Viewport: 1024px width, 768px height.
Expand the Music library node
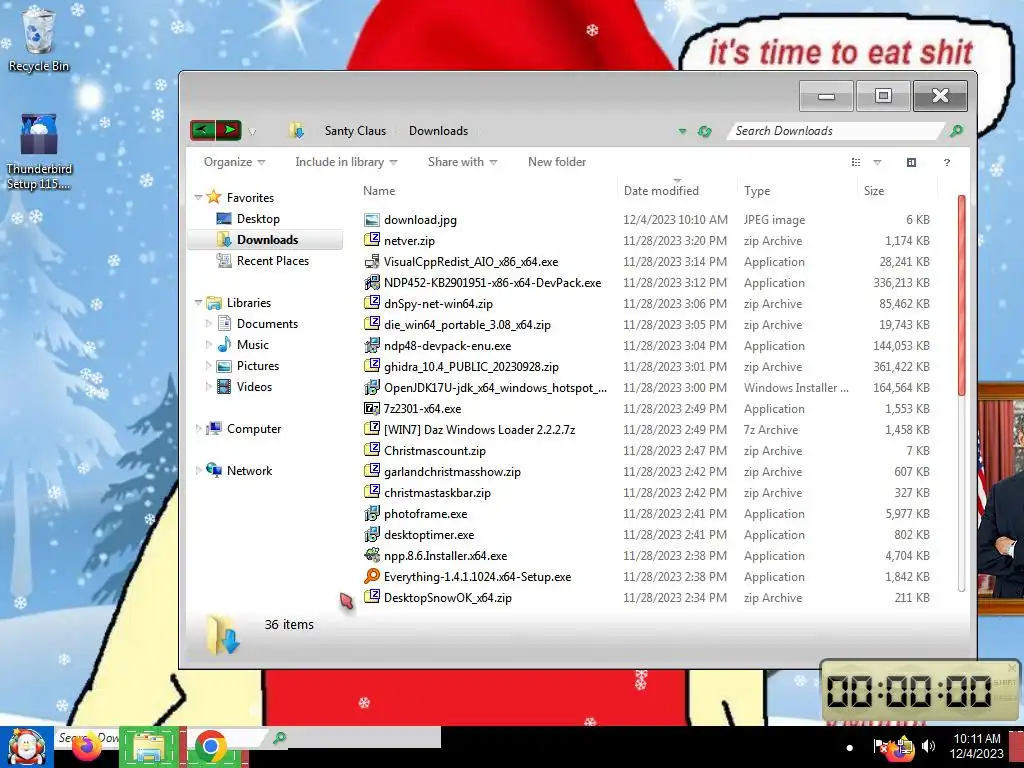pyautogui.click(x=208, y=345)
